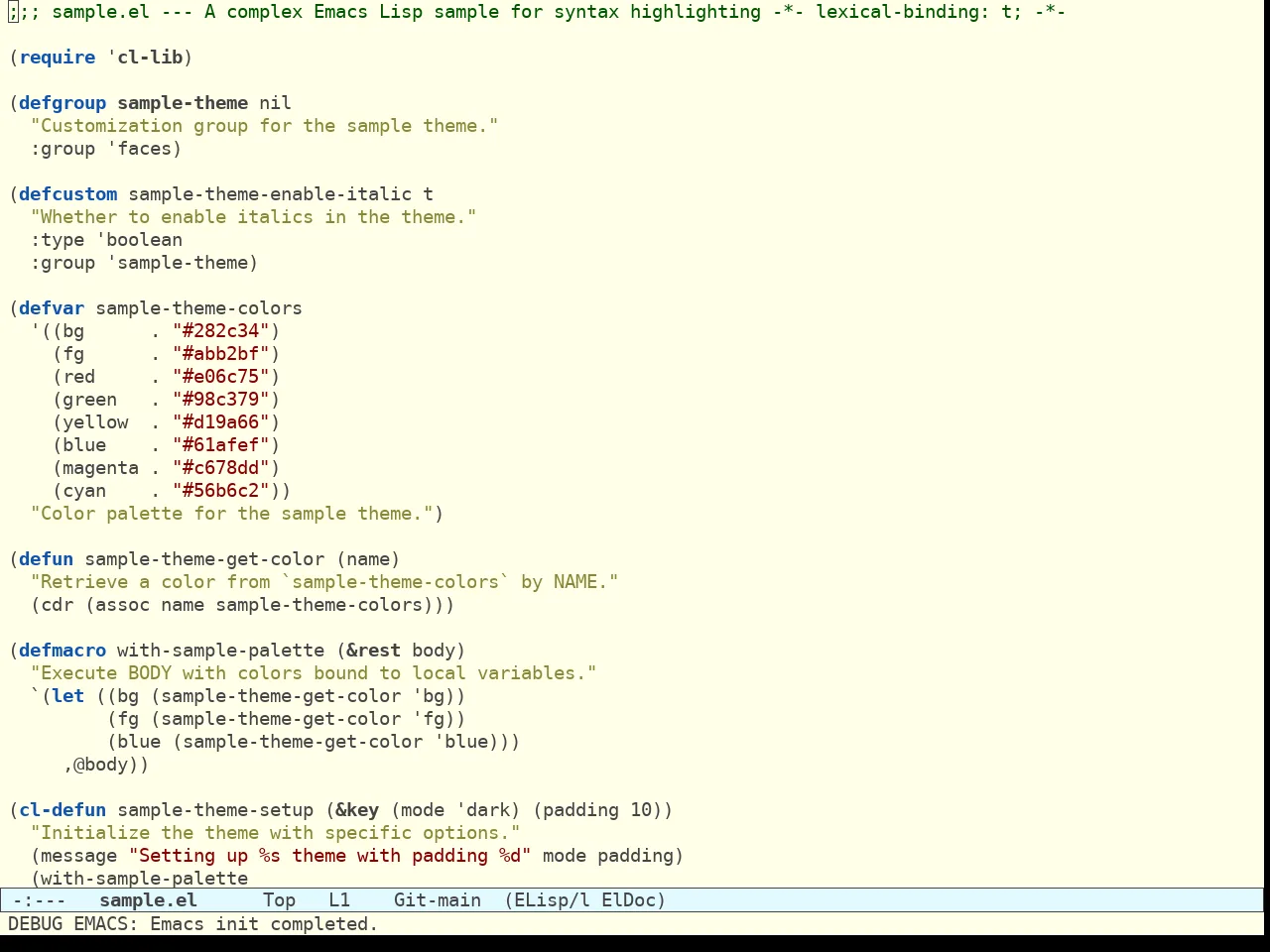1270x952 pixels.
Task: Click the "Setting up %s theme with padding %d" string
Action: tap(330, 856)
